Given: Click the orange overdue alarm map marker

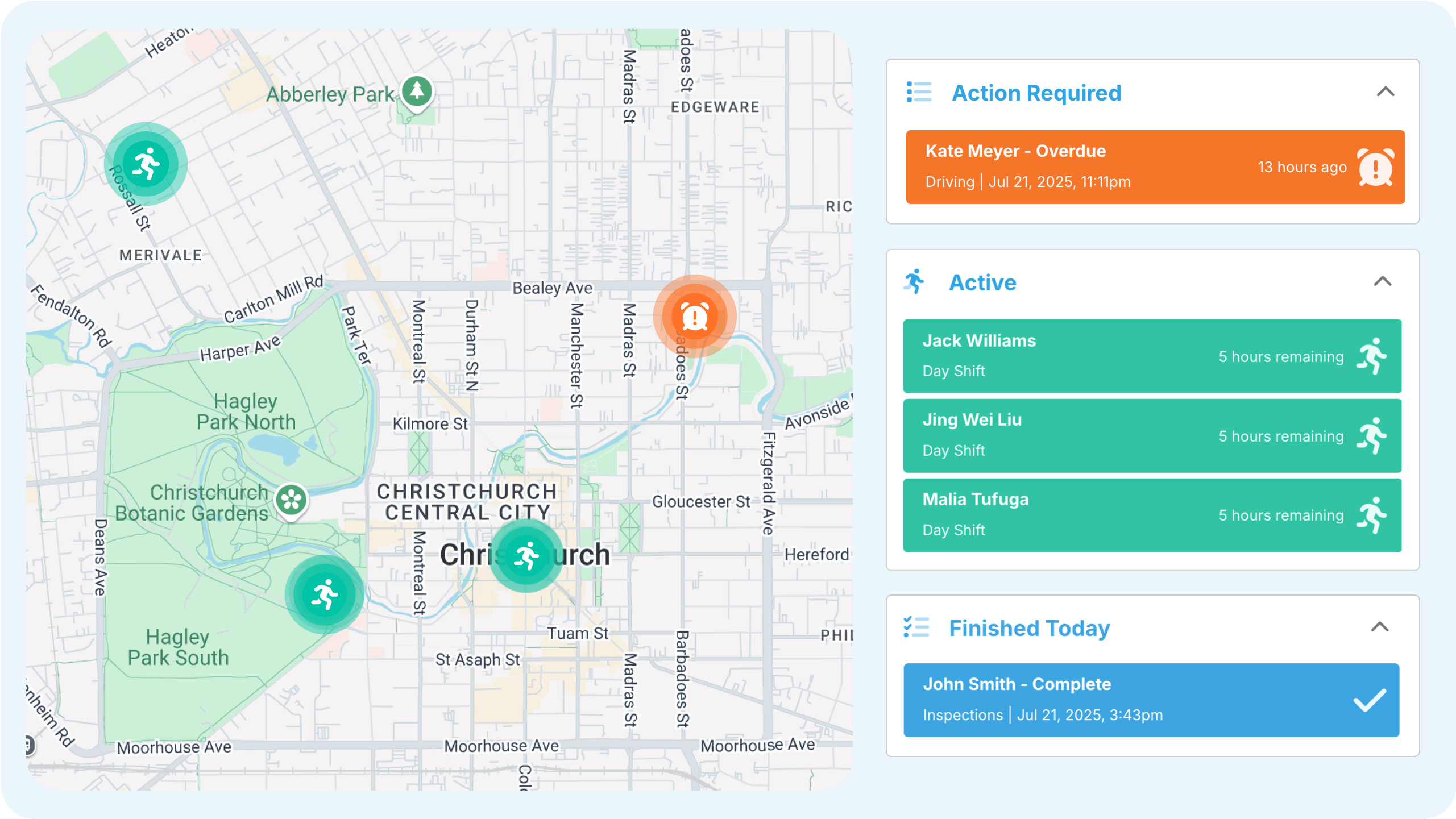Looking at the screenshot, I should 694,317.
